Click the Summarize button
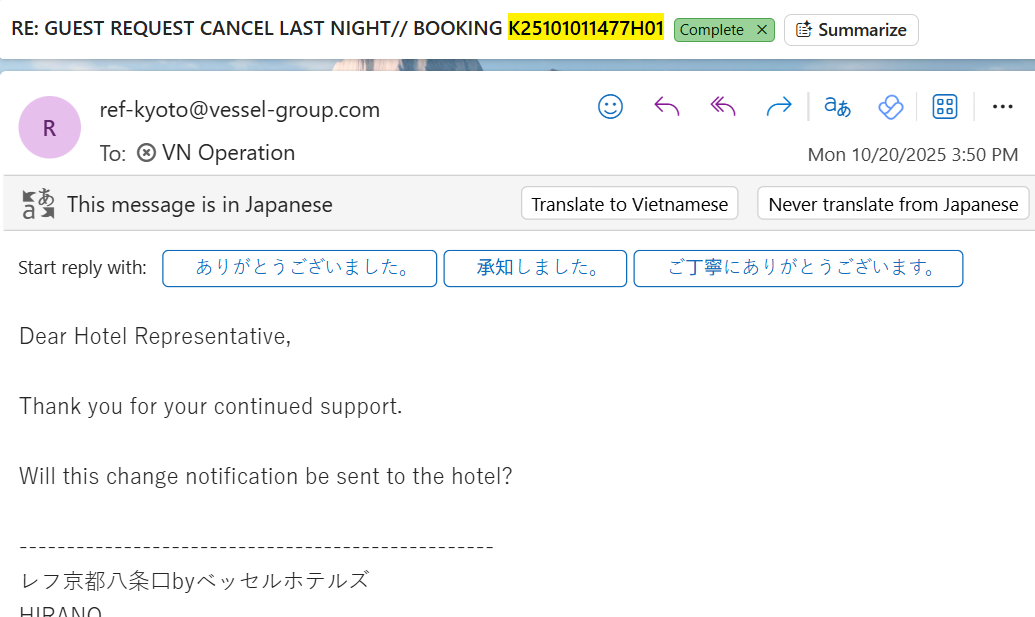1035x617 pixels. point(851,30)
